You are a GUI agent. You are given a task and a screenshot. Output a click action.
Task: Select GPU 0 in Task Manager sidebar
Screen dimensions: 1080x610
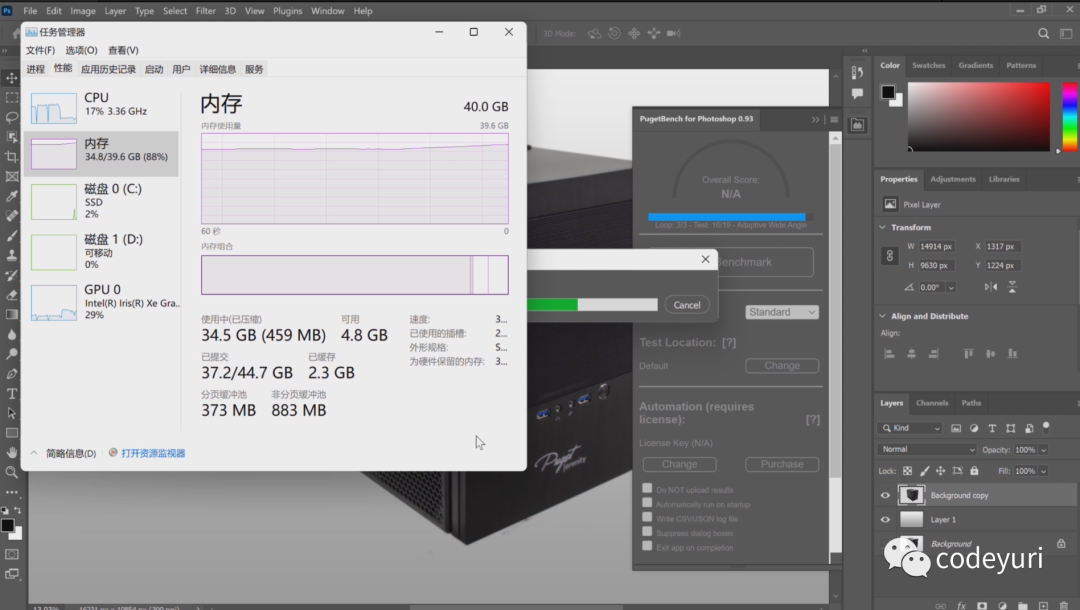[x=102, y=302]
